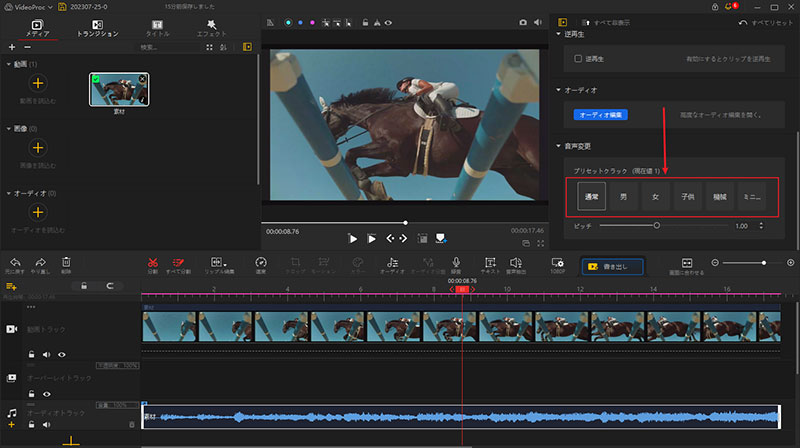The image size is (800, 448).
Task: Click the preview playback progress handle
Action: pos(406,222)
